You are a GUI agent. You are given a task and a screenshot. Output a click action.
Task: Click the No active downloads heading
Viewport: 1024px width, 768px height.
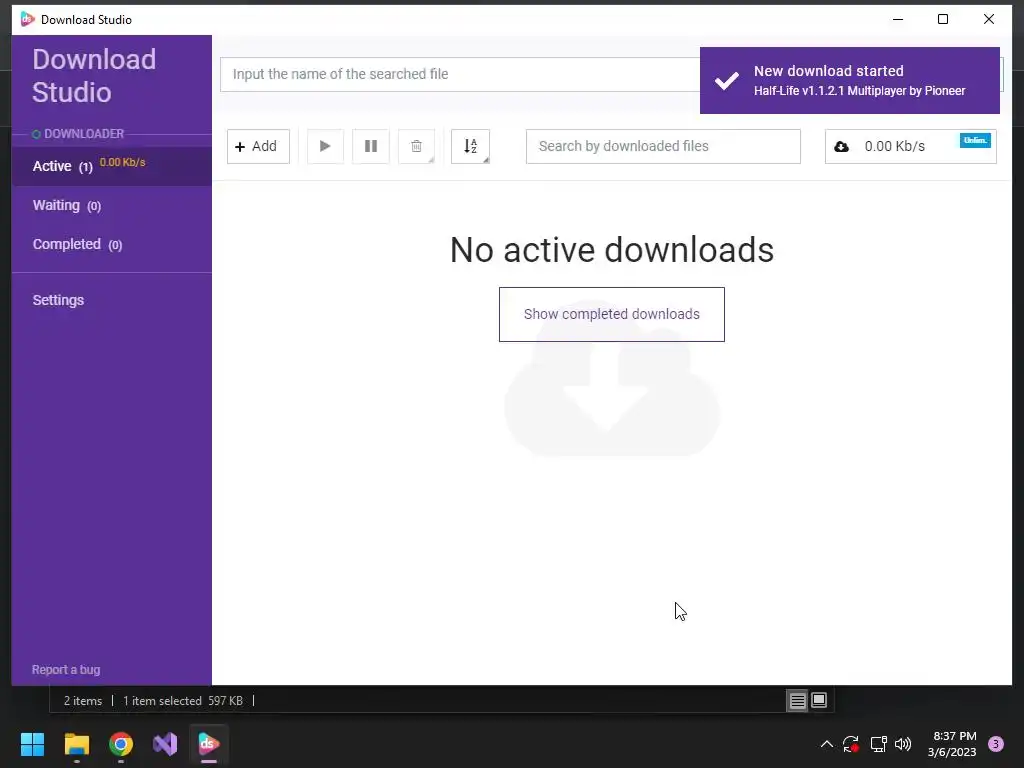point(612,249)
